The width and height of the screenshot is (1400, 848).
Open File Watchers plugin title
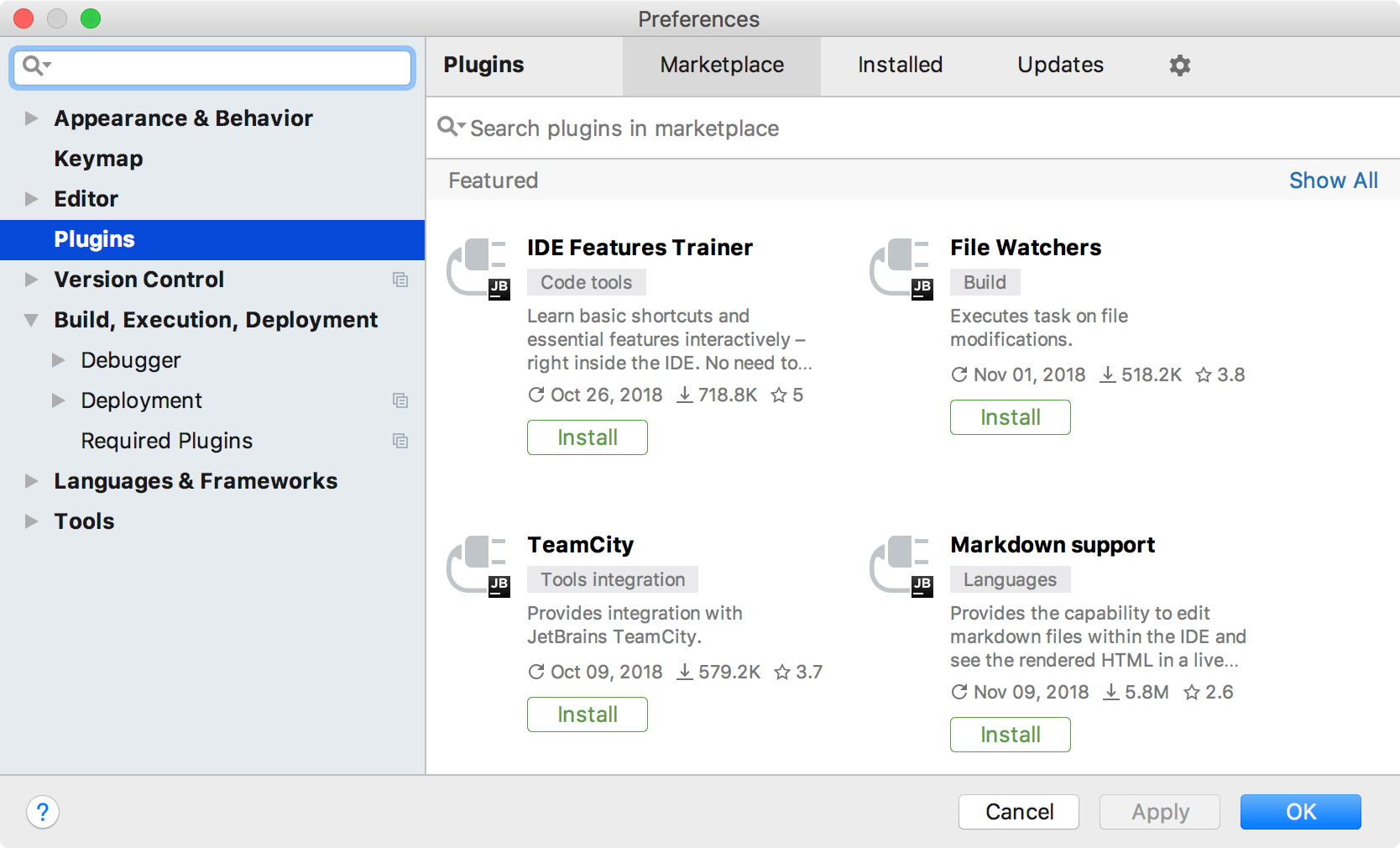coord(1026,248)
